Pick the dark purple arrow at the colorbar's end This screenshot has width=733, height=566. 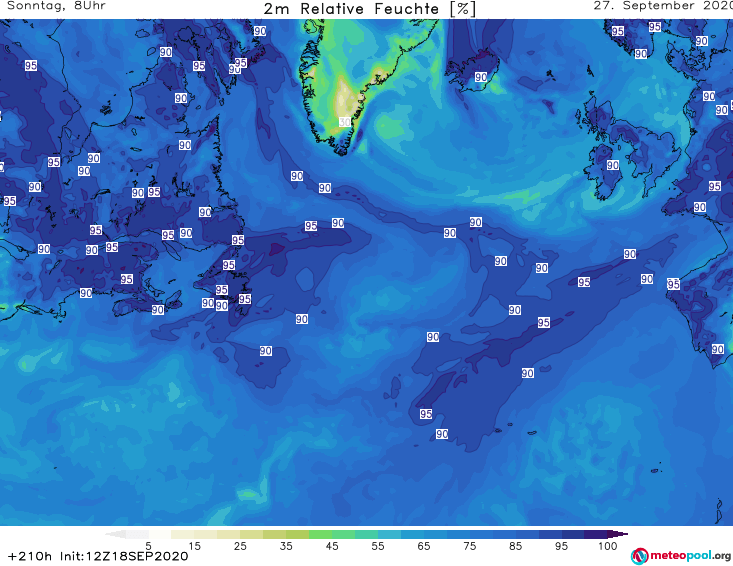tap(618, 535)
